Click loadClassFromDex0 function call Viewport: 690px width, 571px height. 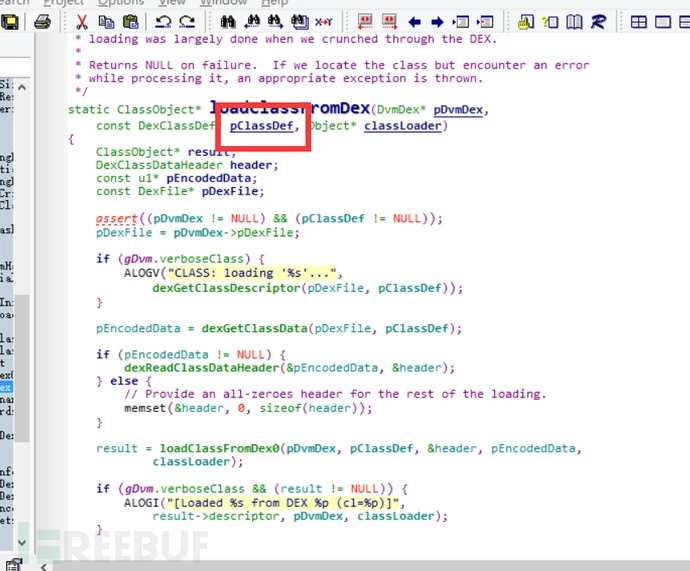(220, 449)
